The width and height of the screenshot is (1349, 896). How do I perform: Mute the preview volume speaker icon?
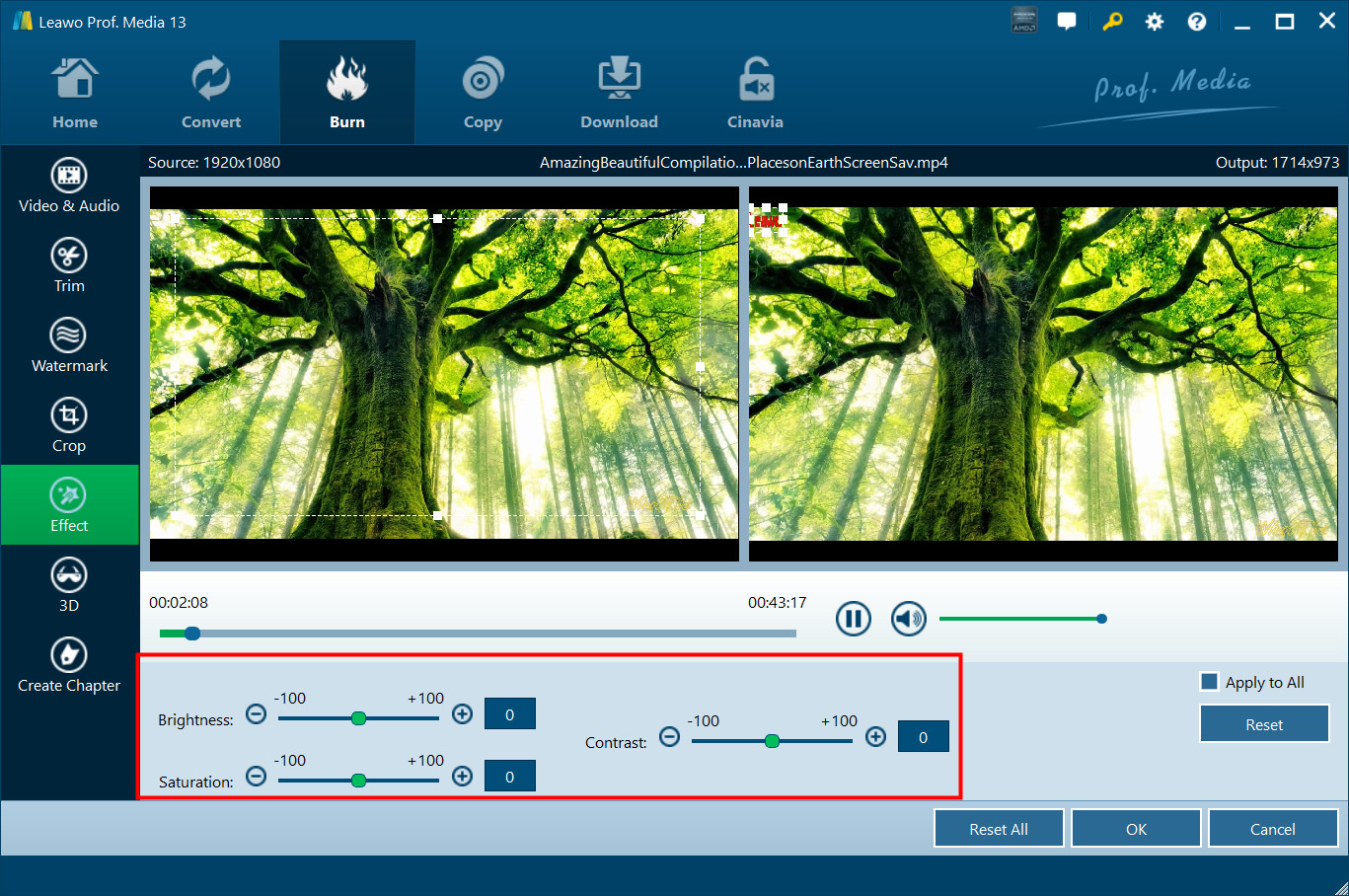coord(908,619)
